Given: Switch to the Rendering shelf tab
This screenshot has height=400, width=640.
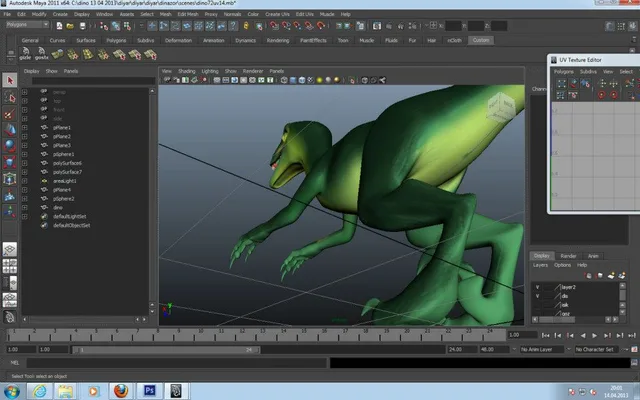Looking at the screenshot, I should point(278,40).
